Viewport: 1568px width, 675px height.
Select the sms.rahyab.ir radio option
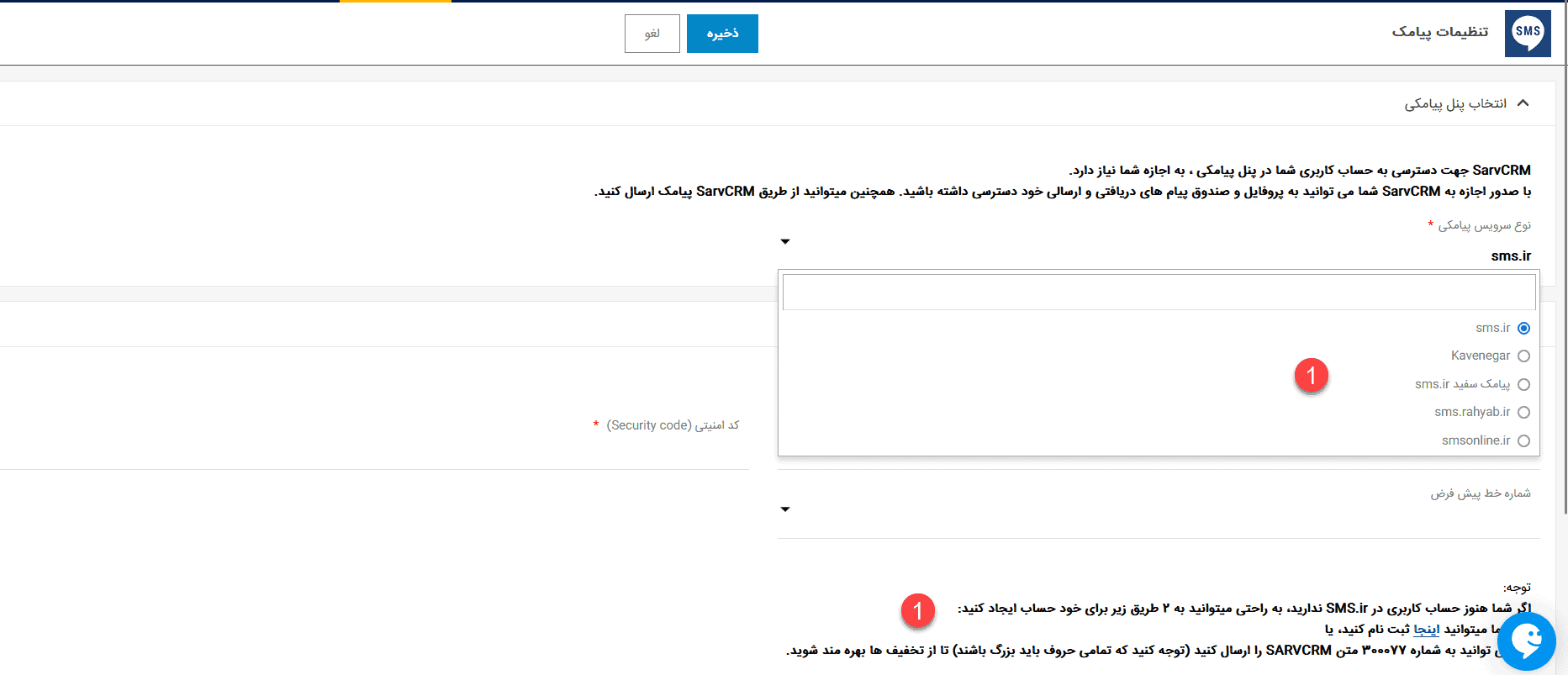[1523, 412]
